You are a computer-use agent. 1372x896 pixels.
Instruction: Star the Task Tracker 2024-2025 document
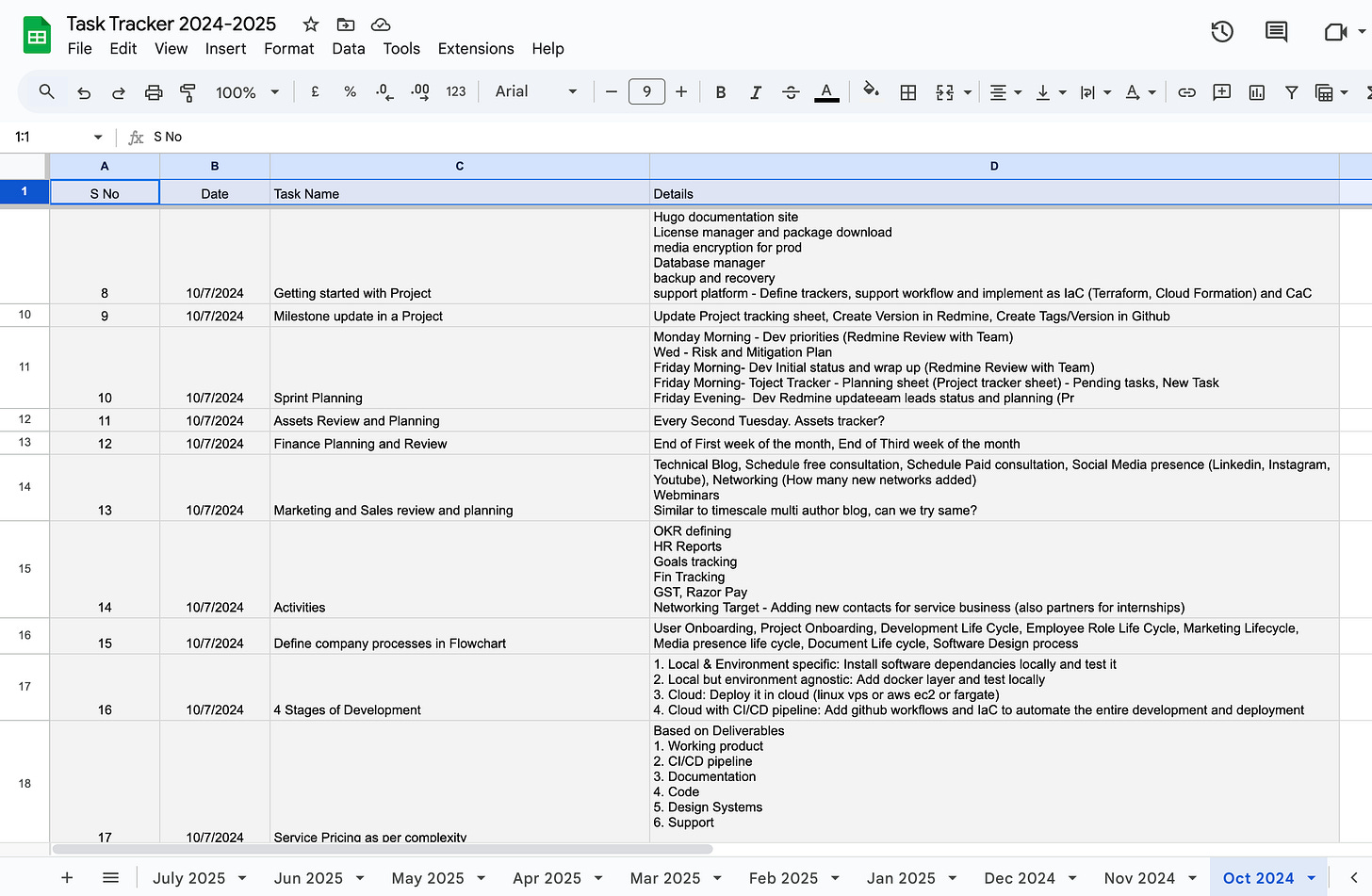311,24
